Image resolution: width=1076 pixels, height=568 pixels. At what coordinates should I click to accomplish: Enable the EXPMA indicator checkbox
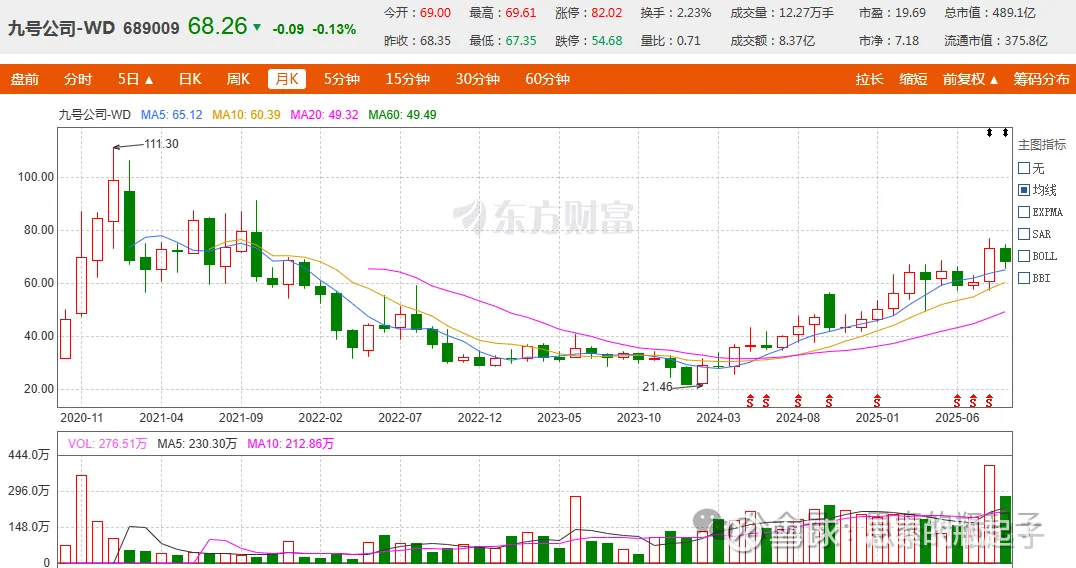pos(1024,212)
